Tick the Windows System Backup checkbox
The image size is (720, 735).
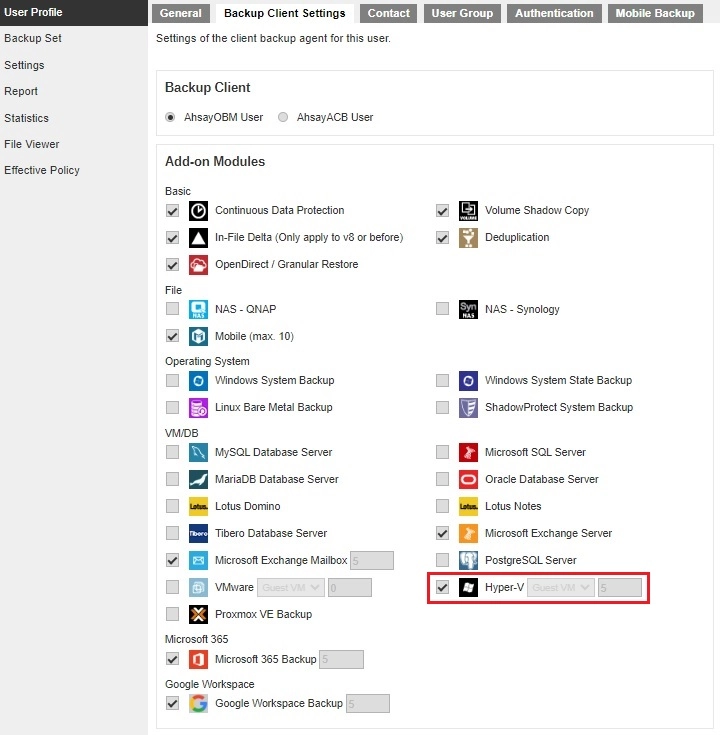click(173, 381)
